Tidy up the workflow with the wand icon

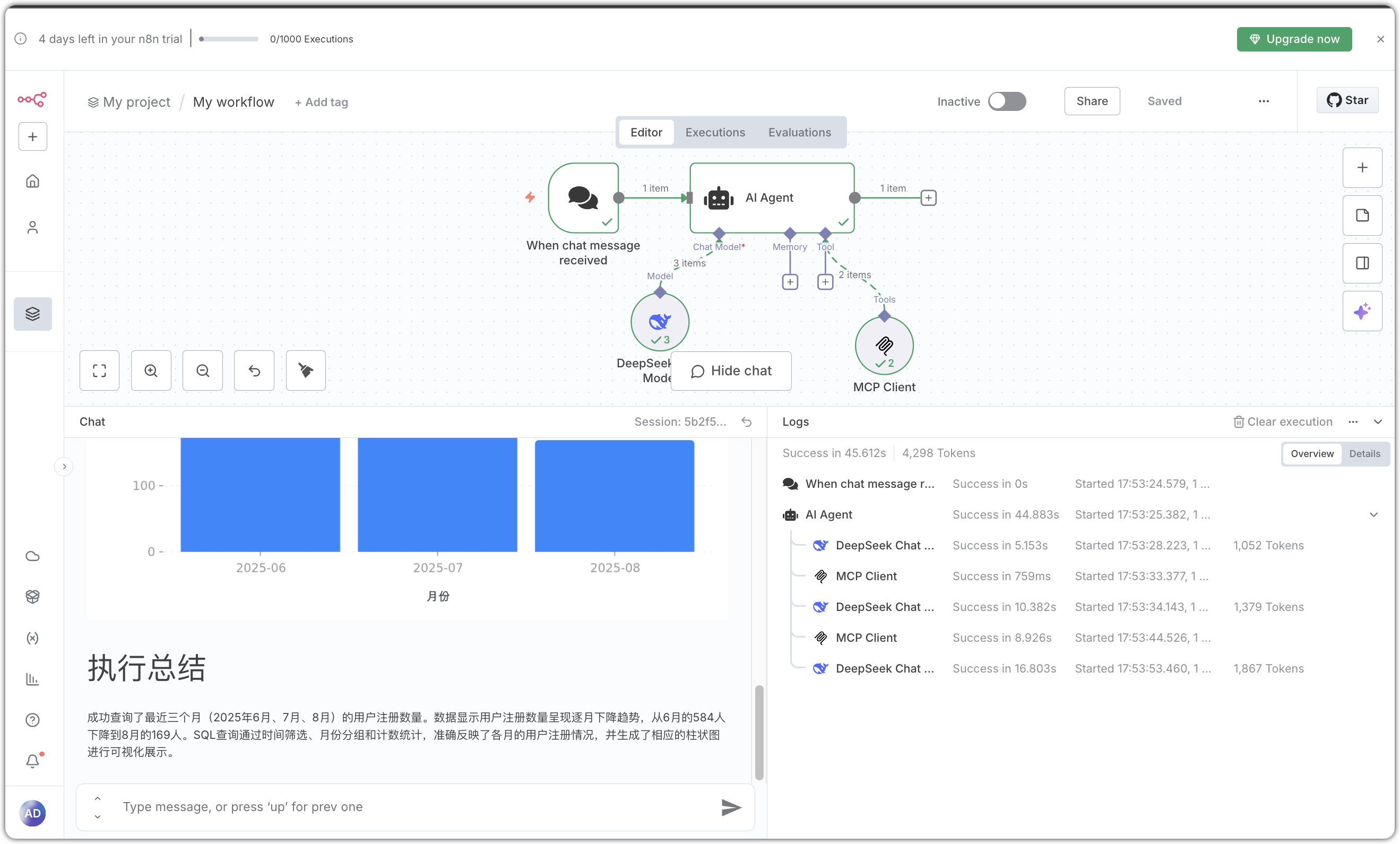click(x=305, y=371)
